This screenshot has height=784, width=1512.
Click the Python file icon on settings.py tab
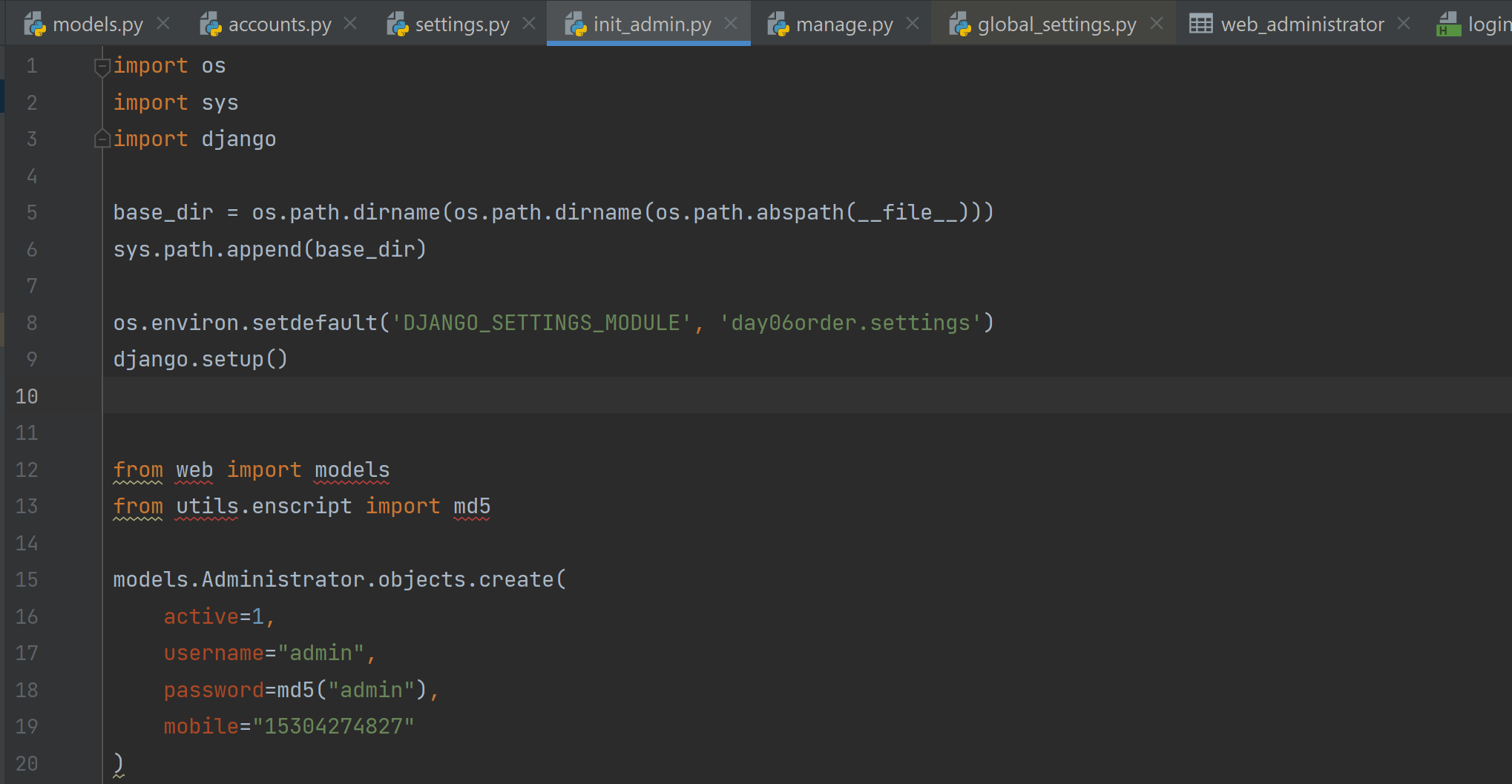(398, 24)
